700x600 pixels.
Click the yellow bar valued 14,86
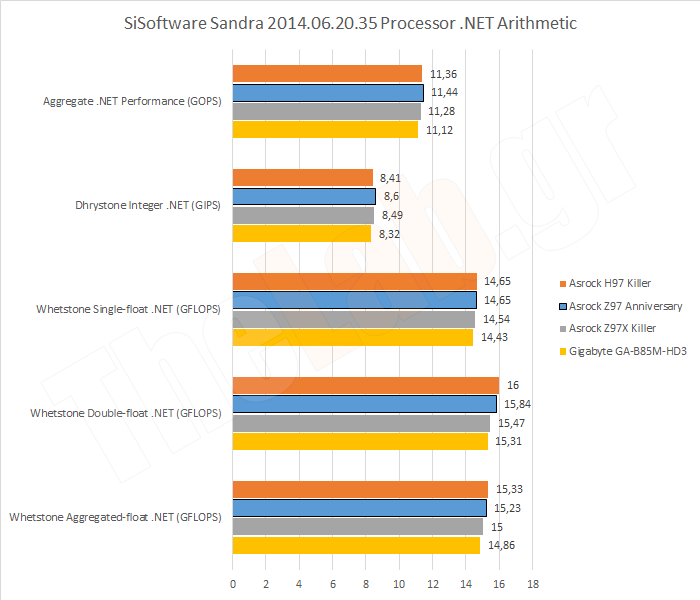[x=356, y=545]
